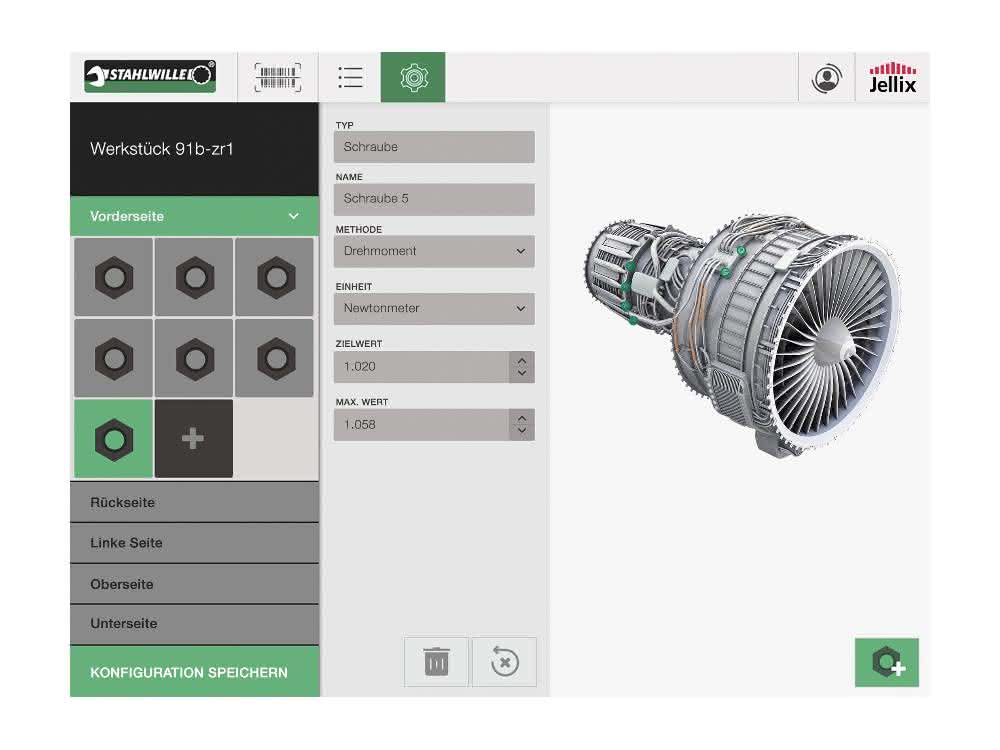Image resolution: width=1000 pixels, height=750 pixels.
Task: Expand the Rückseite section
Action: [x=195, y=503]
